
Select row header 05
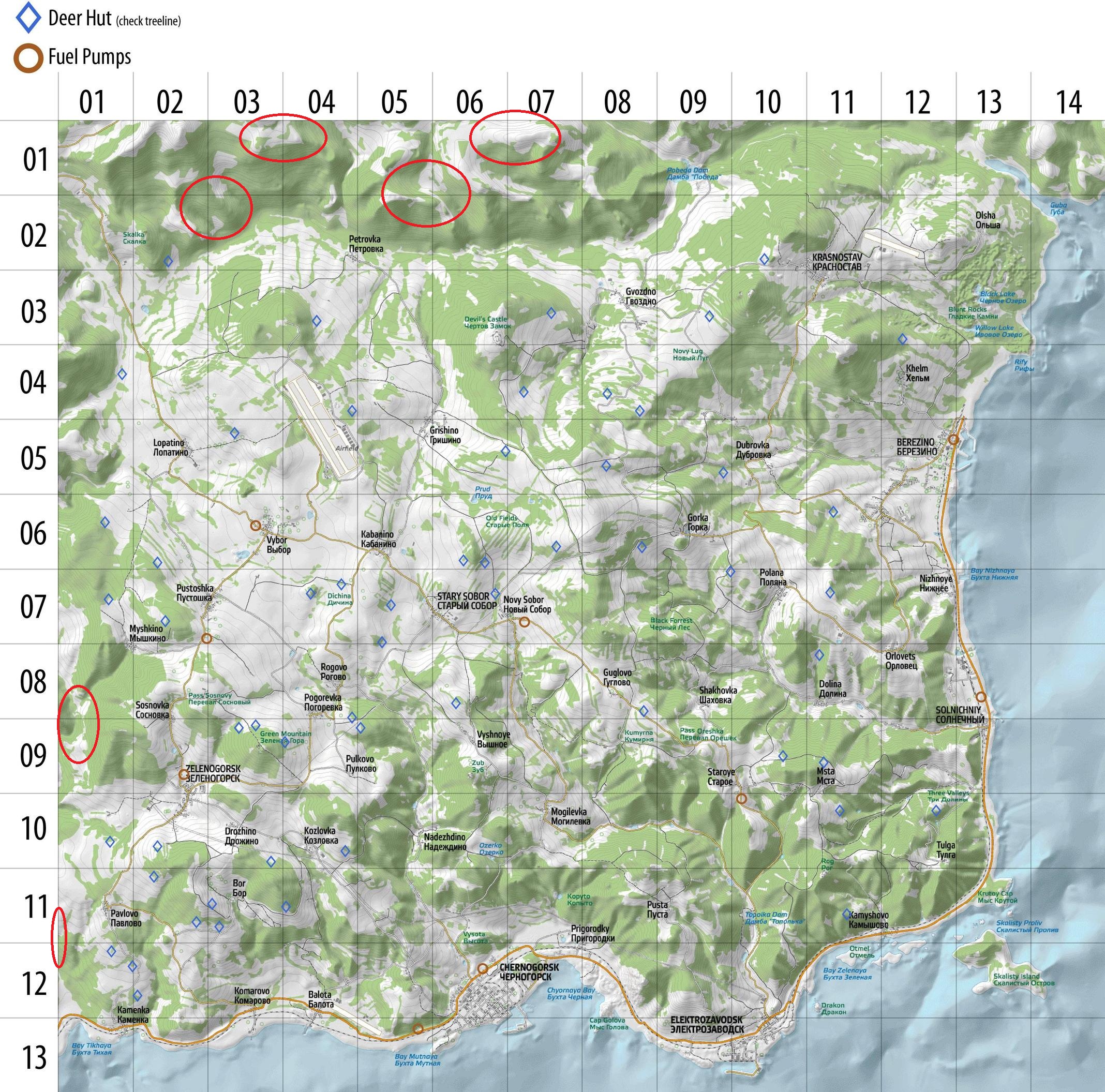34,458
